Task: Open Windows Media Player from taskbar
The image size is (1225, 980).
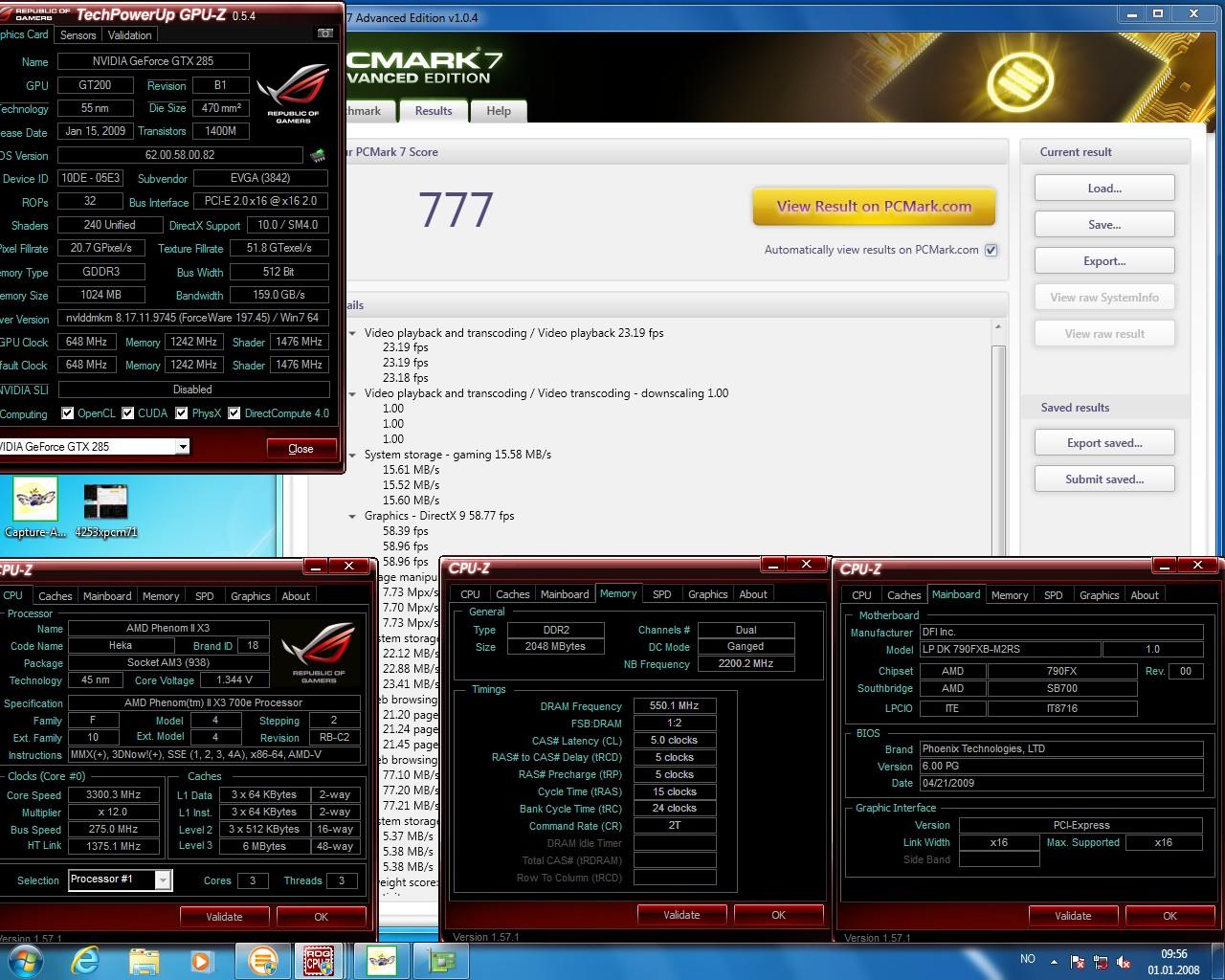Action: 201,961
